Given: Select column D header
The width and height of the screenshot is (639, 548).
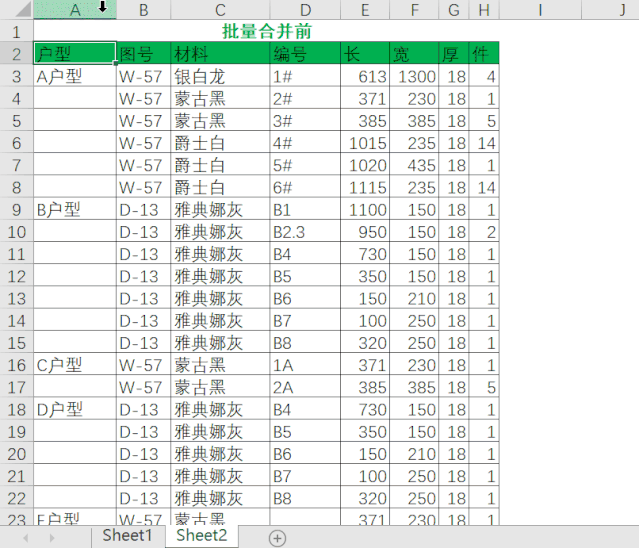Looking at the screenshot, I should pos(305,10).
